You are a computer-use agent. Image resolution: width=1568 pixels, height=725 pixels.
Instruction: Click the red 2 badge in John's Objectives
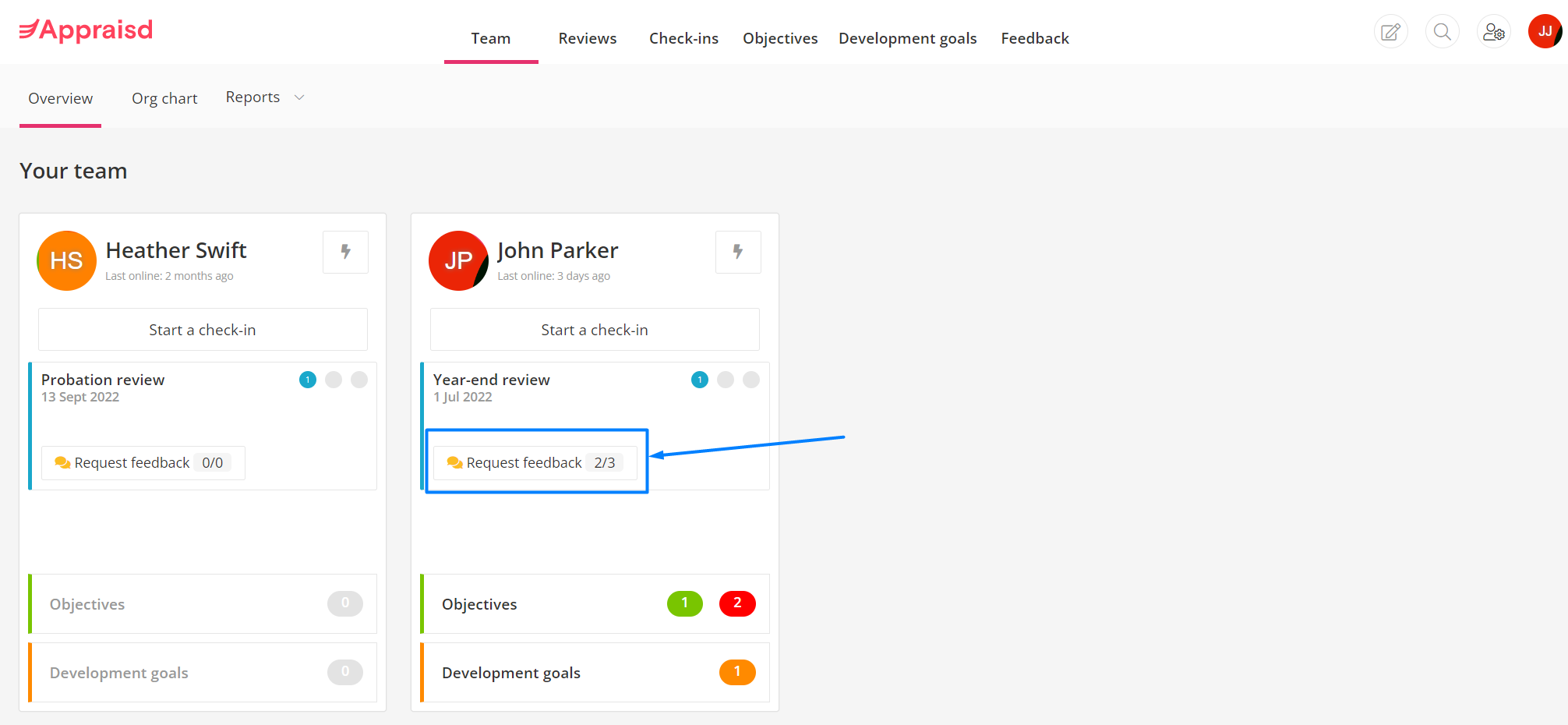737,603
